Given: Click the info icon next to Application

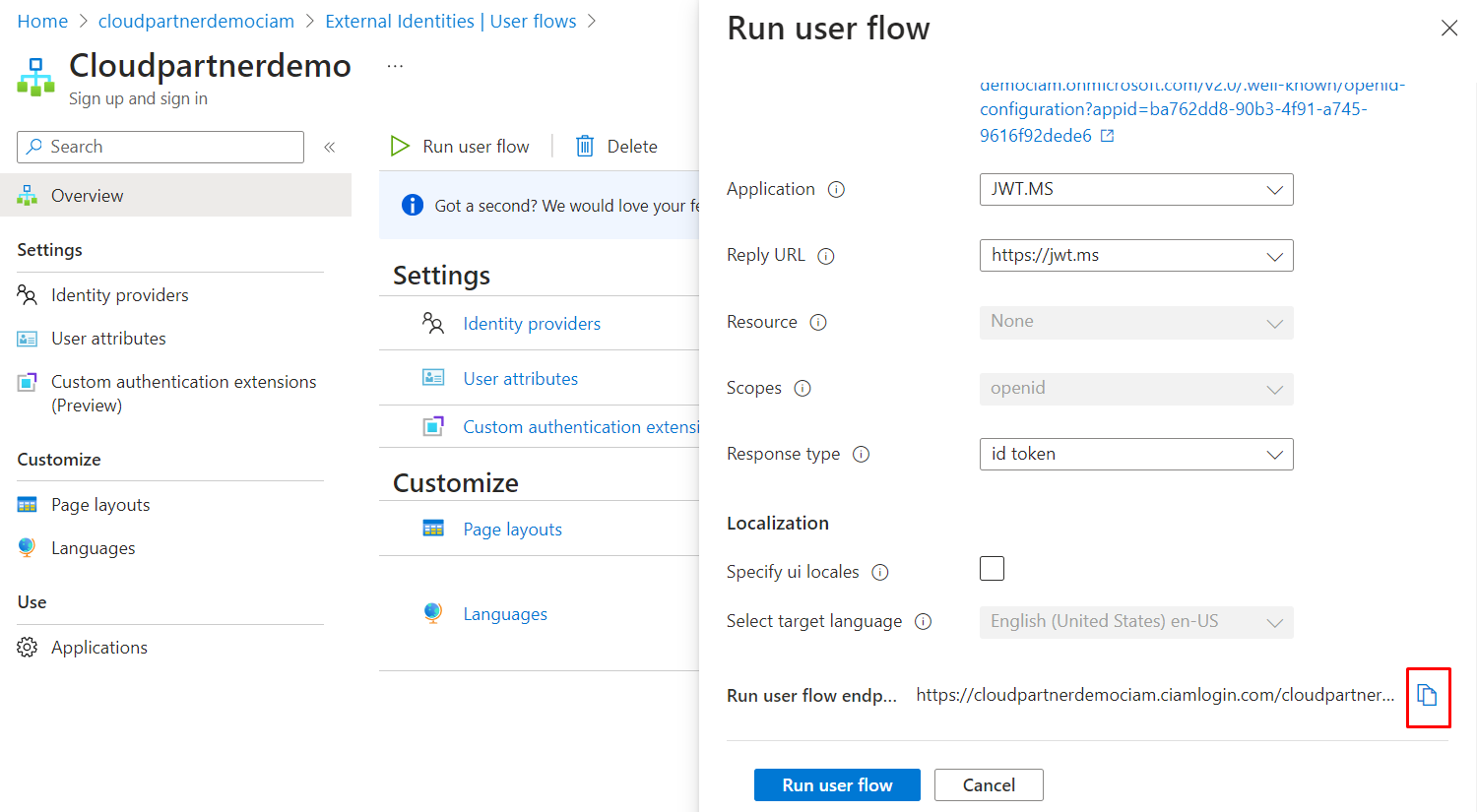Looking at the screenshot, I should click(x=836, y=190).
